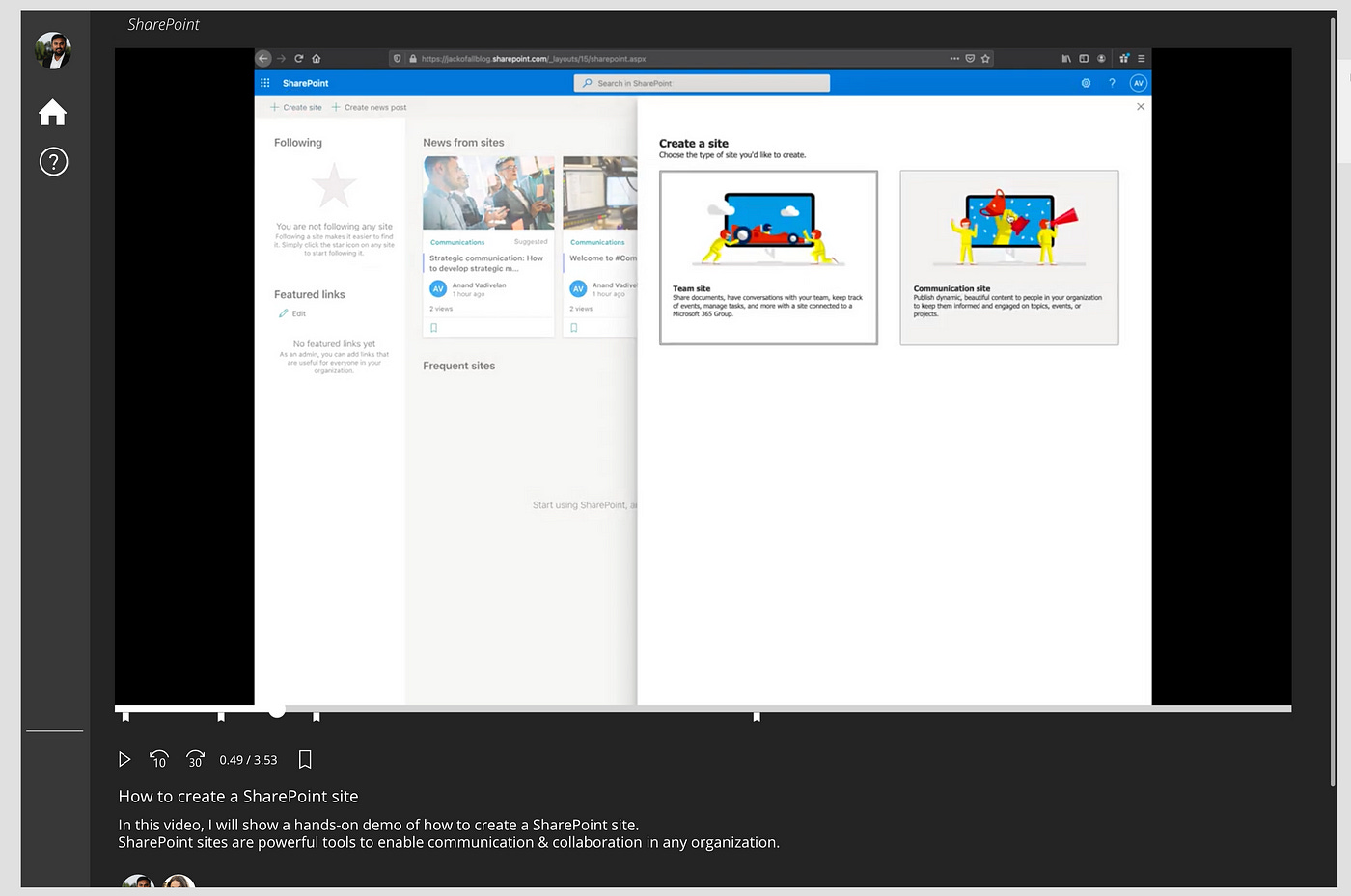The width and height of the screenshot is (1351, 896).
Task: Click the AV author avatar on the Strategic communication card
Action: (x=438, y=288)
